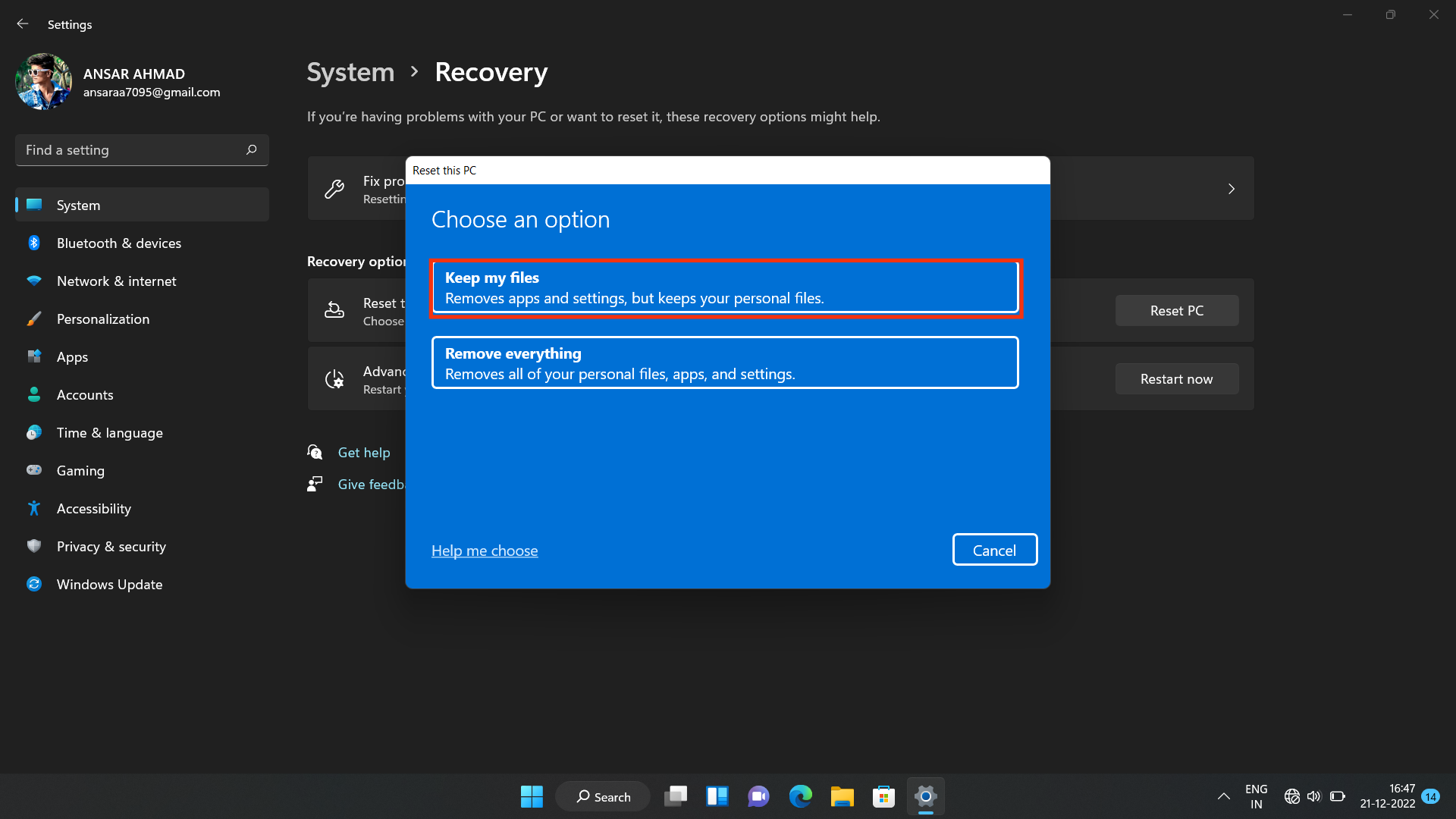Open Bluetooth & devices from the sidebar icon
The width and height of the screenshot is (1456, 819).
[x=34, y=243]
